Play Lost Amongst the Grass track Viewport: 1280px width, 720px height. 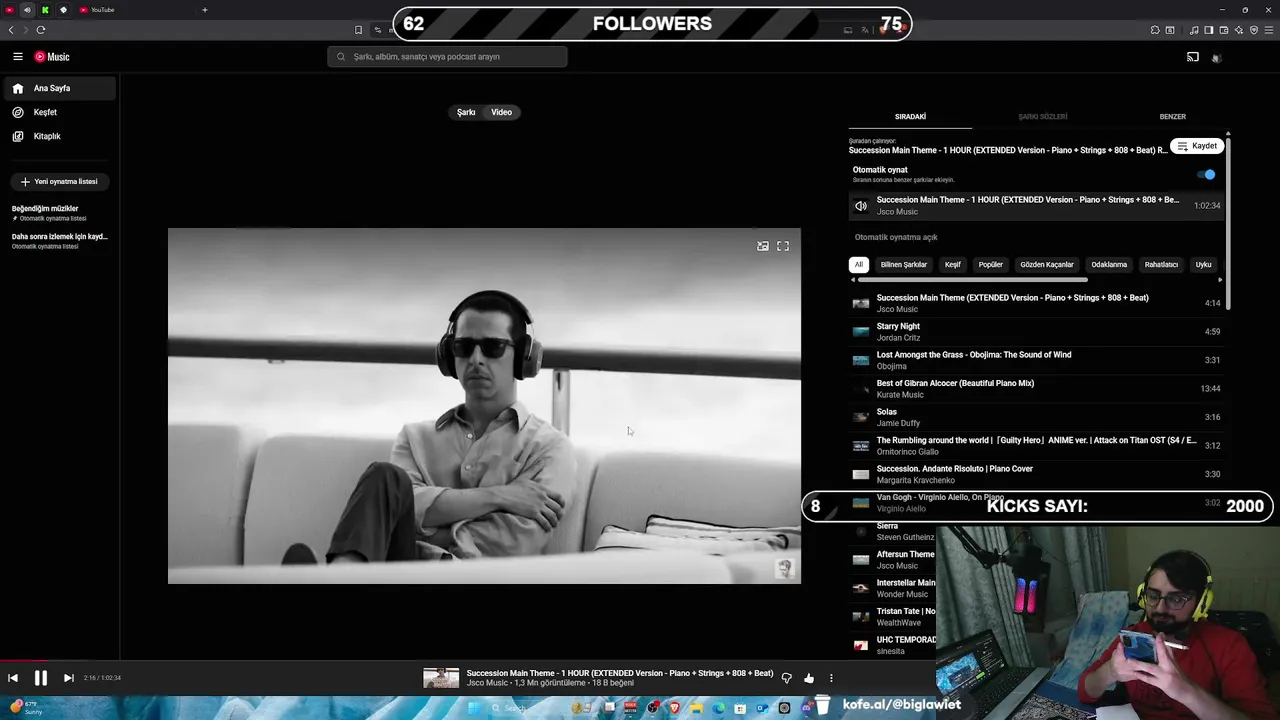click(1036, 360)
